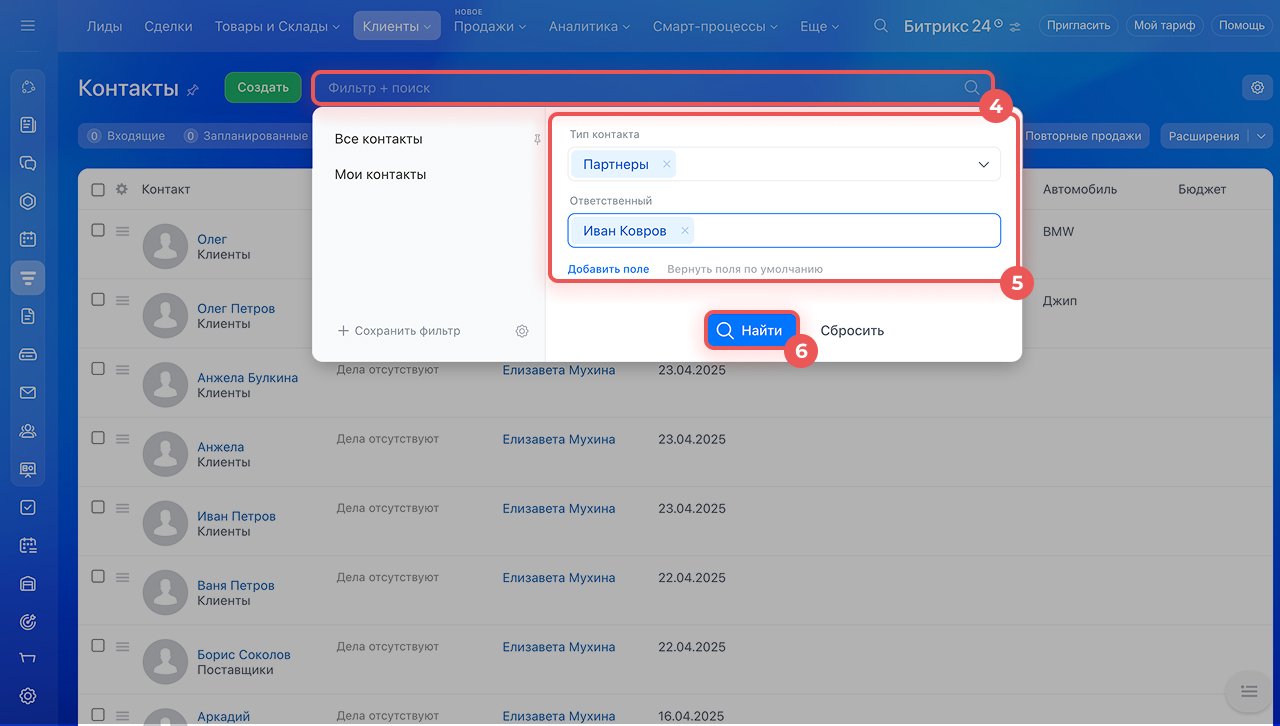Open the workgroups people icon in the sidebar
This screenshot has width=1280, height=726.
click(x=28, y=431)
